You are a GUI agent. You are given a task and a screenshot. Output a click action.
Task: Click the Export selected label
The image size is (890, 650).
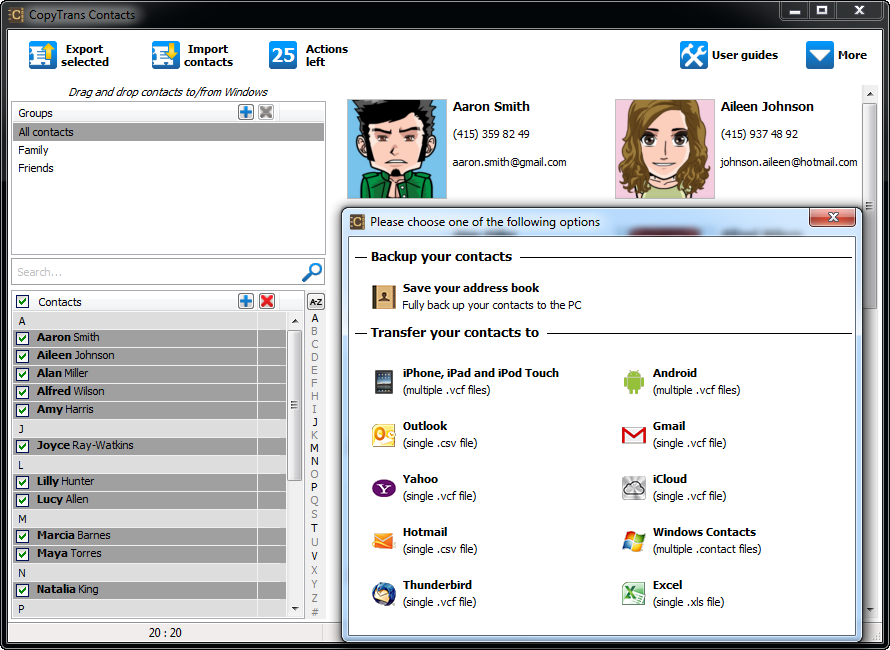click(85, 55)
